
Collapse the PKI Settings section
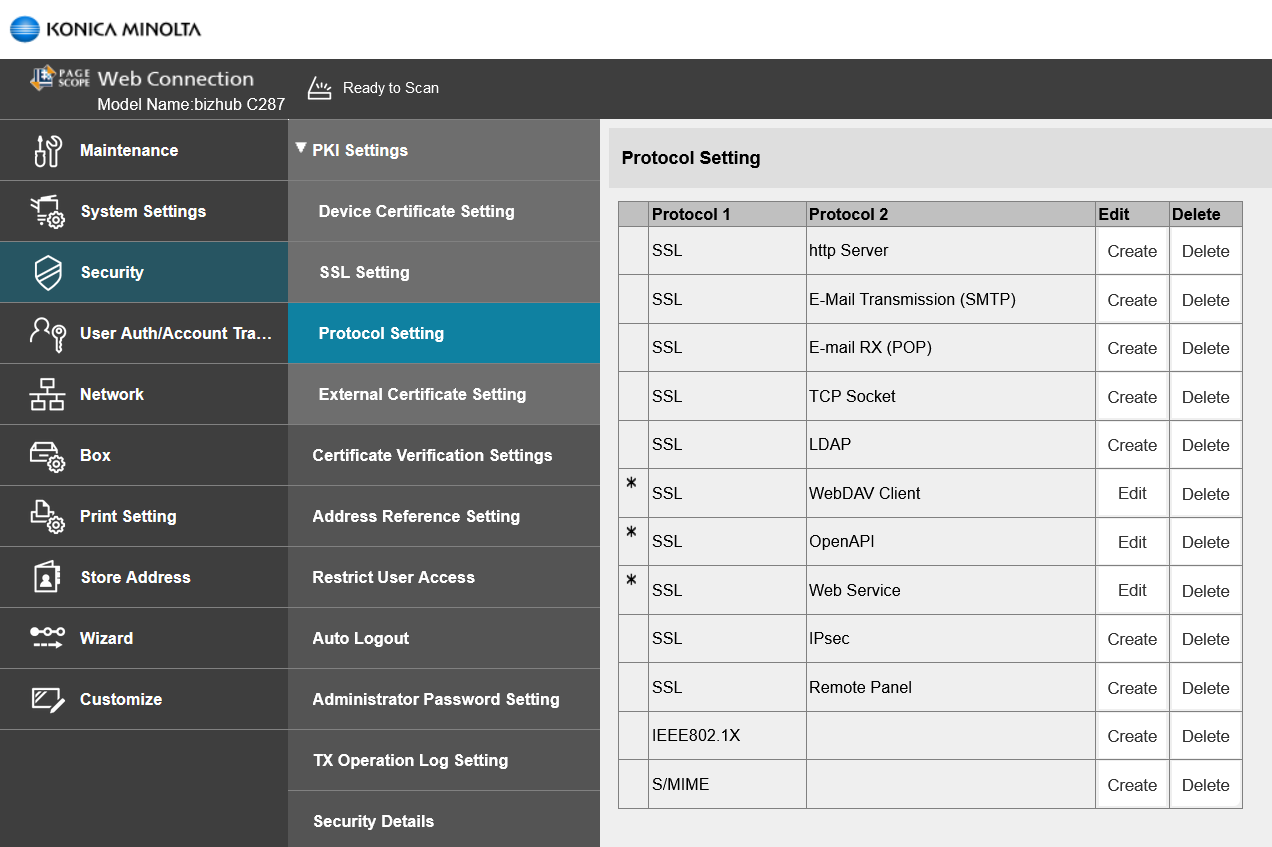click(x=300, y=146)
